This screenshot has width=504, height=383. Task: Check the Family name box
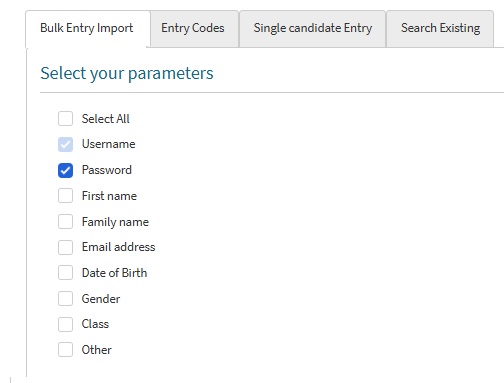[65, 222]
